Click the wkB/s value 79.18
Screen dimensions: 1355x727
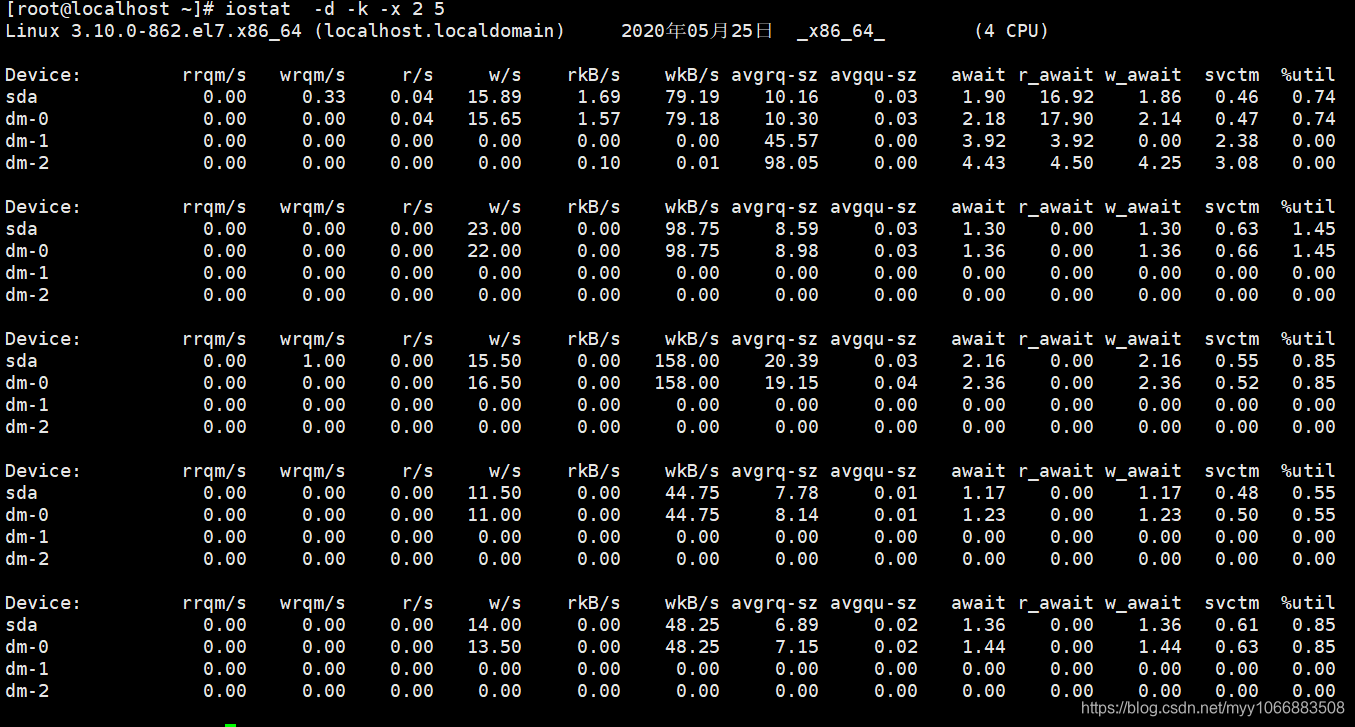[x=692, y=119]
